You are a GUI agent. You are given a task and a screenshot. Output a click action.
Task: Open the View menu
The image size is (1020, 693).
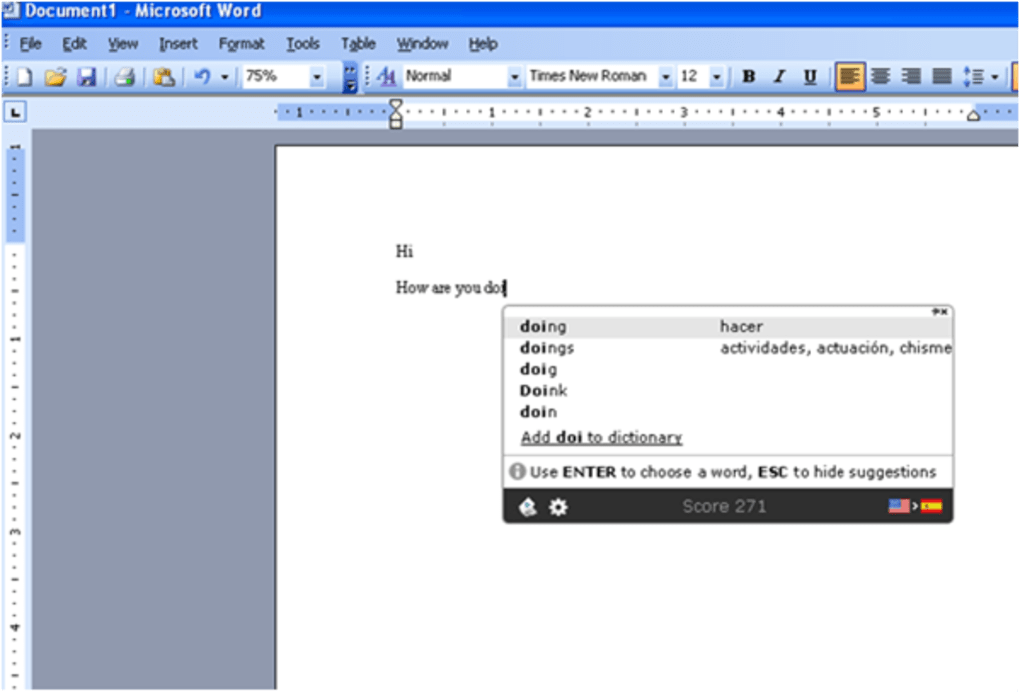(x=122, y=44)
